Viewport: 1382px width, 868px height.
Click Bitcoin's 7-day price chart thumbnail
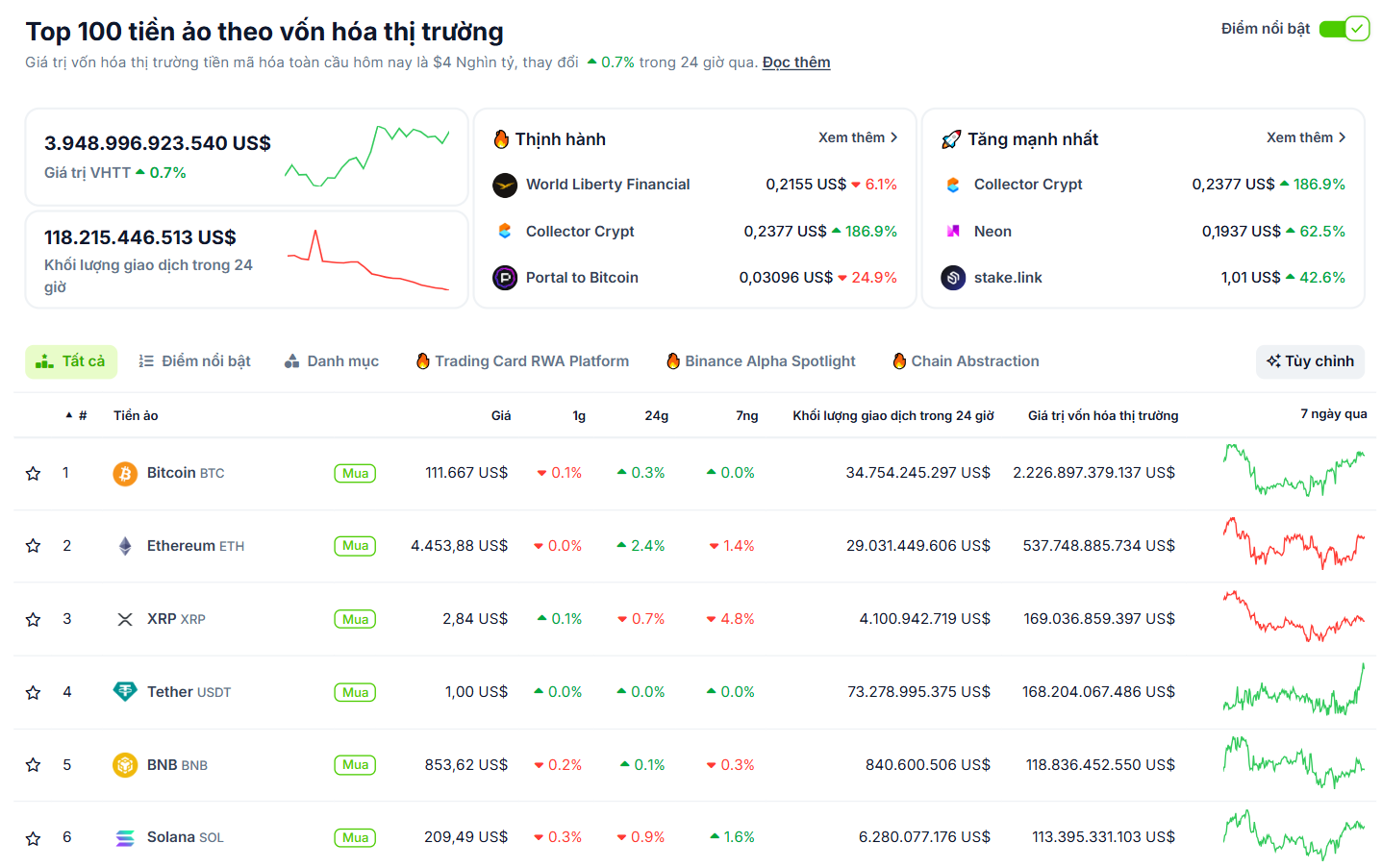pos(1294,472)
